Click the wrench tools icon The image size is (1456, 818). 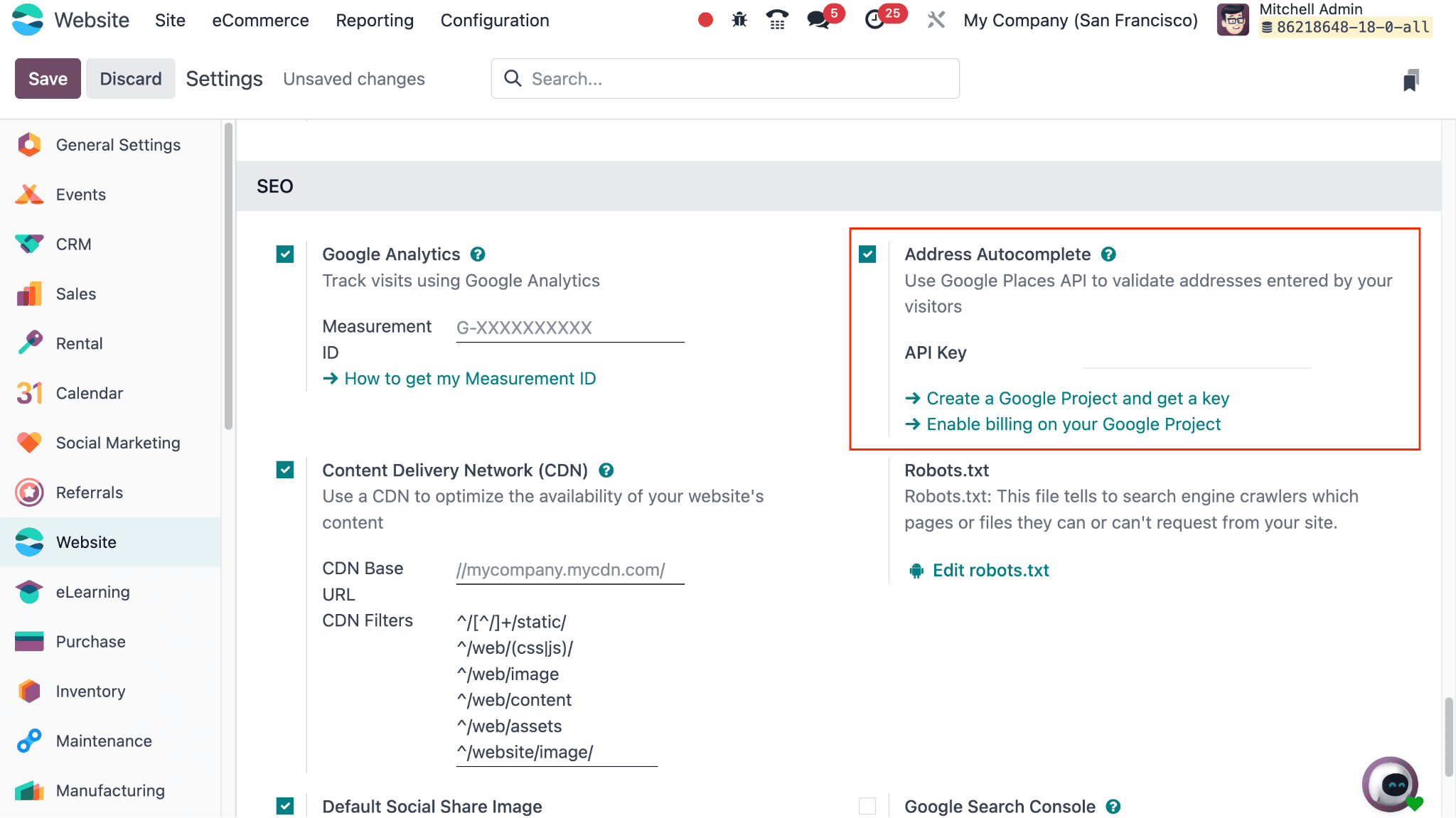936,20
